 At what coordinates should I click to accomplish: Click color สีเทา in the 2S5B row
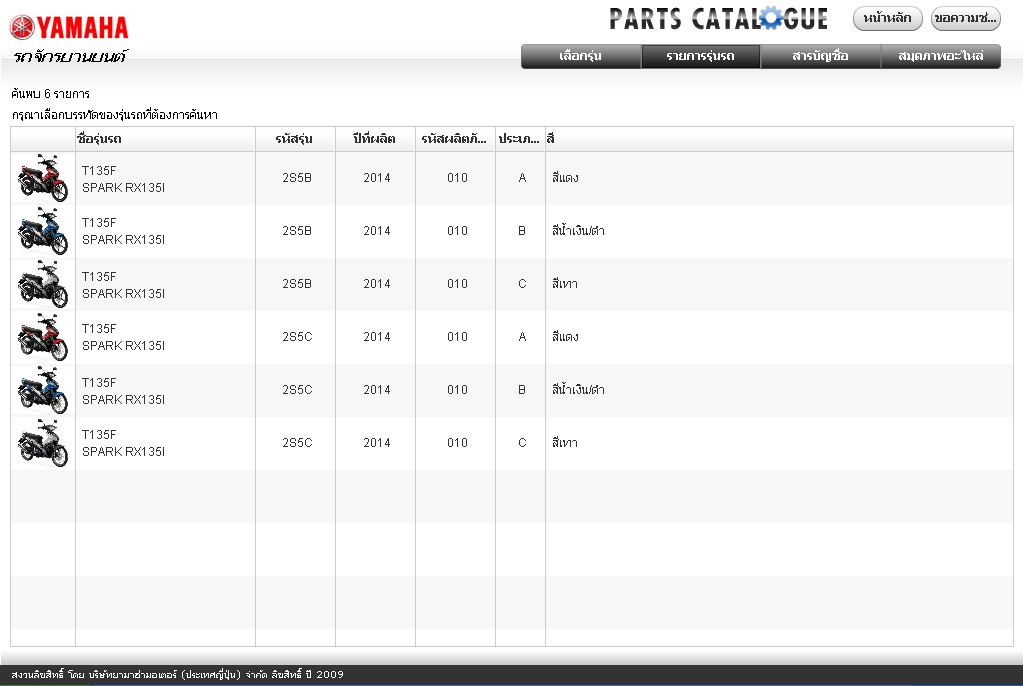click(x=564, y=283)
